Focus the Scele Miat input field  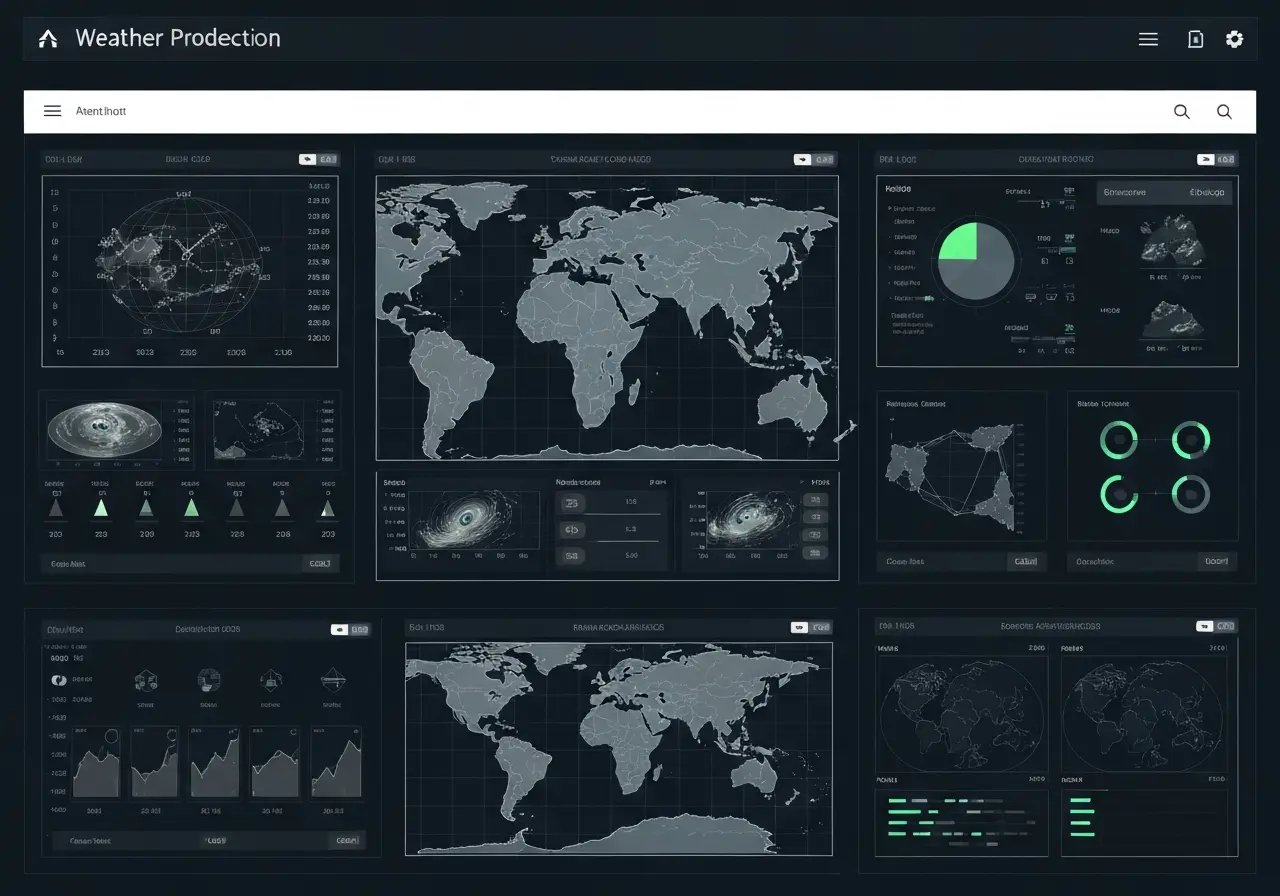point(172,564)
